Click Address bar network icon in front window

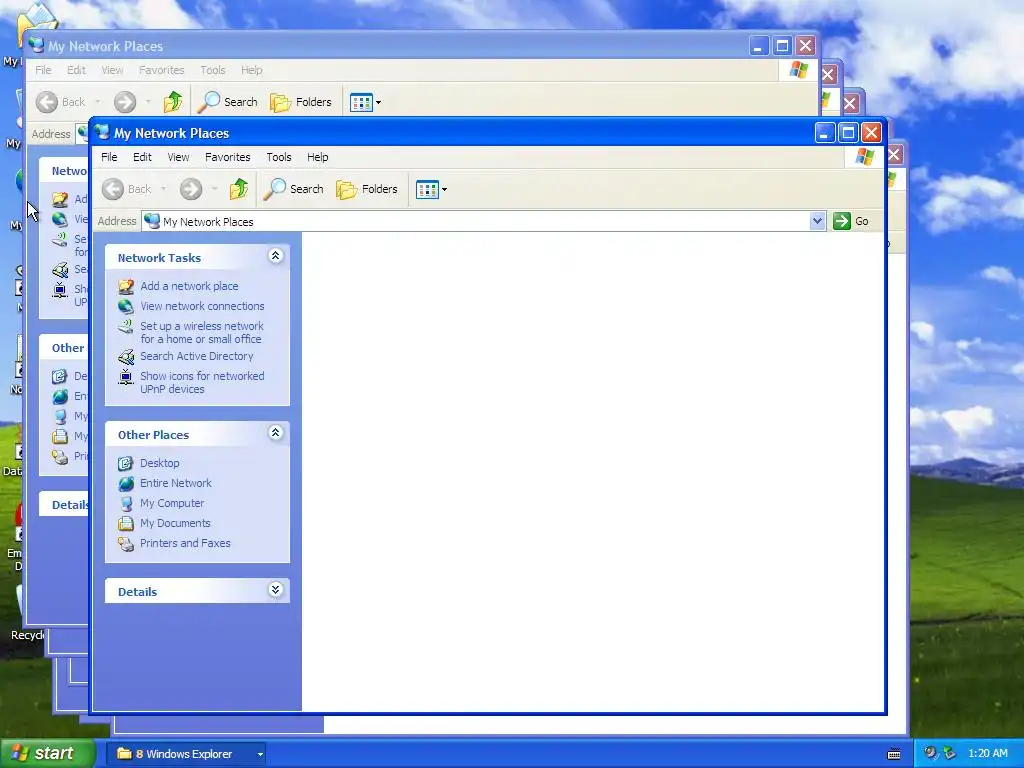152,221
